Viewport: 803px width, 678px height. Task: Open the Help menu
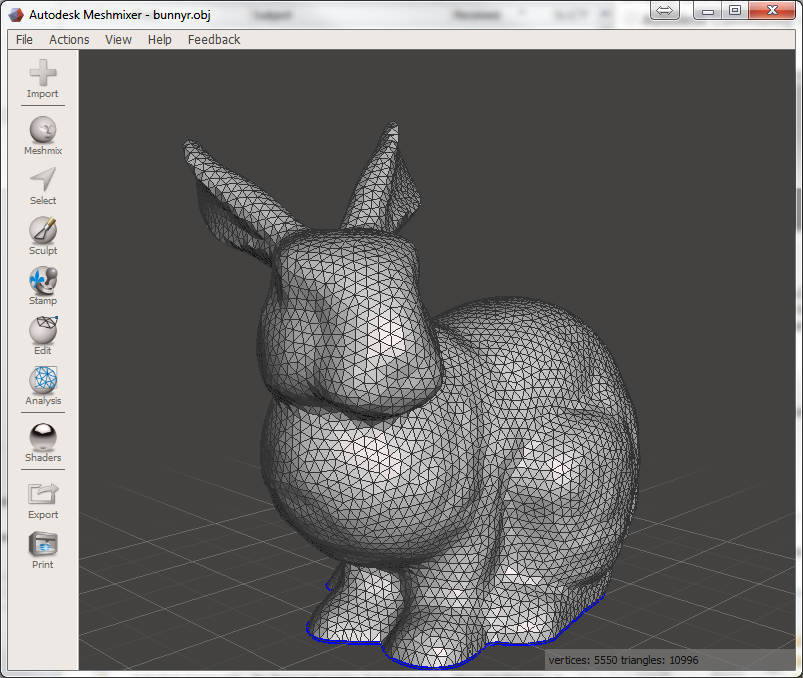tap(158, 39)
